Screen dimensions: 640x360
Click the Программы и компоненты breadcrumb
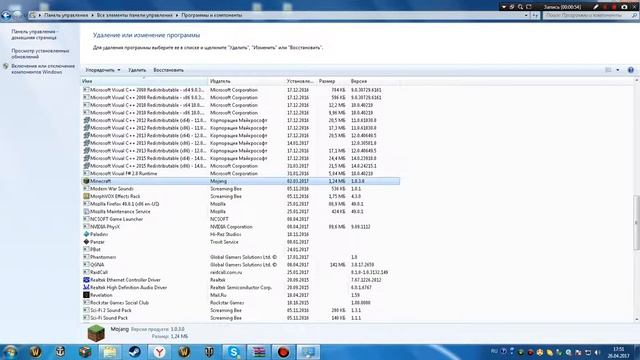point(211,15)
